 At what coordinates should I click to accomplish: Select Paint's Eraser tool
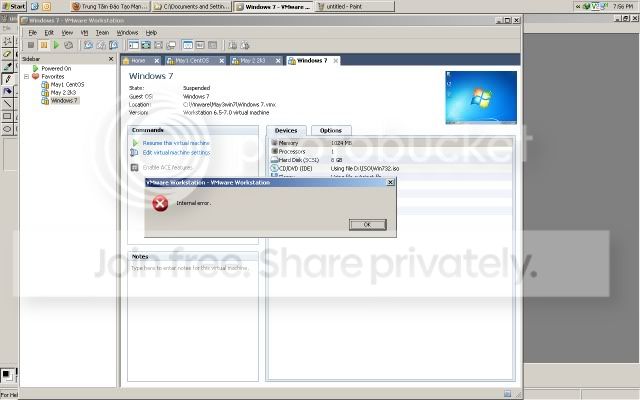(7, 54)
